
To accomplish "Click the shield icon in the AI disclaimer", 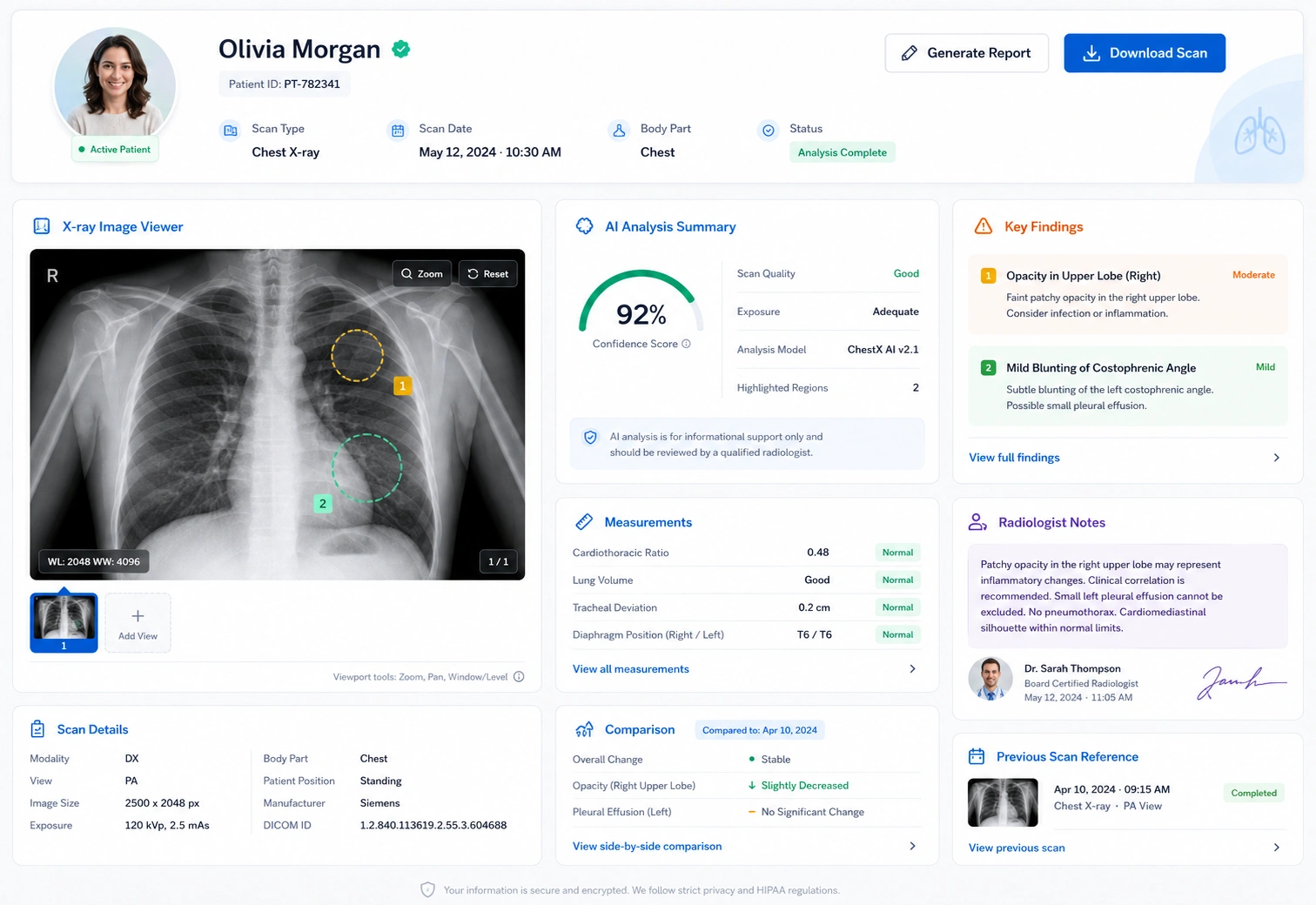I will (590, 438).
